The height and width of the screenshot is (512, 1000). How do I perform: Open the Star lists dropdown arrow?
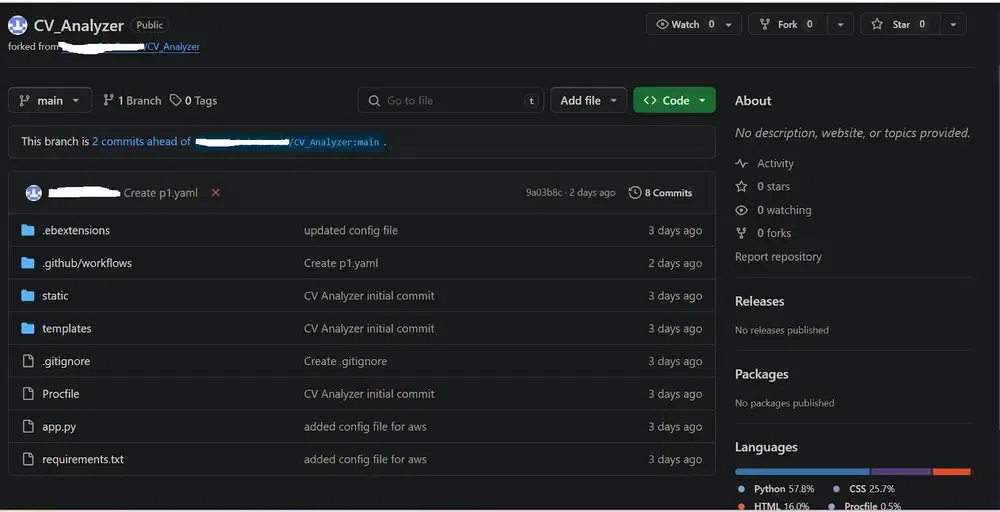tap(953, 24)
